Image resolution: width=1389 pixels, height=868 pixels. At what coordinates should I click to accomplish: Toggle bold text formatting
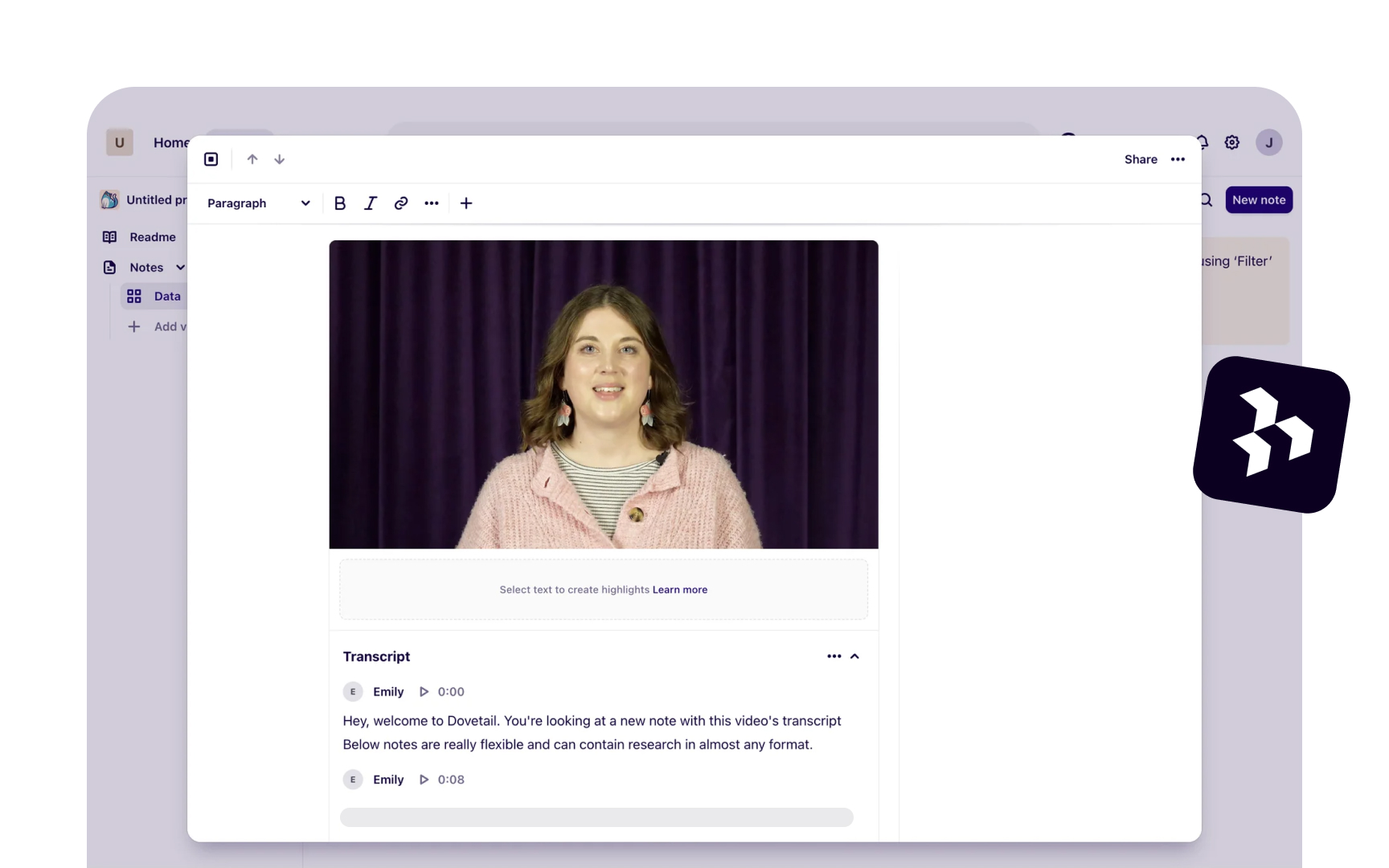coord(339,203)
